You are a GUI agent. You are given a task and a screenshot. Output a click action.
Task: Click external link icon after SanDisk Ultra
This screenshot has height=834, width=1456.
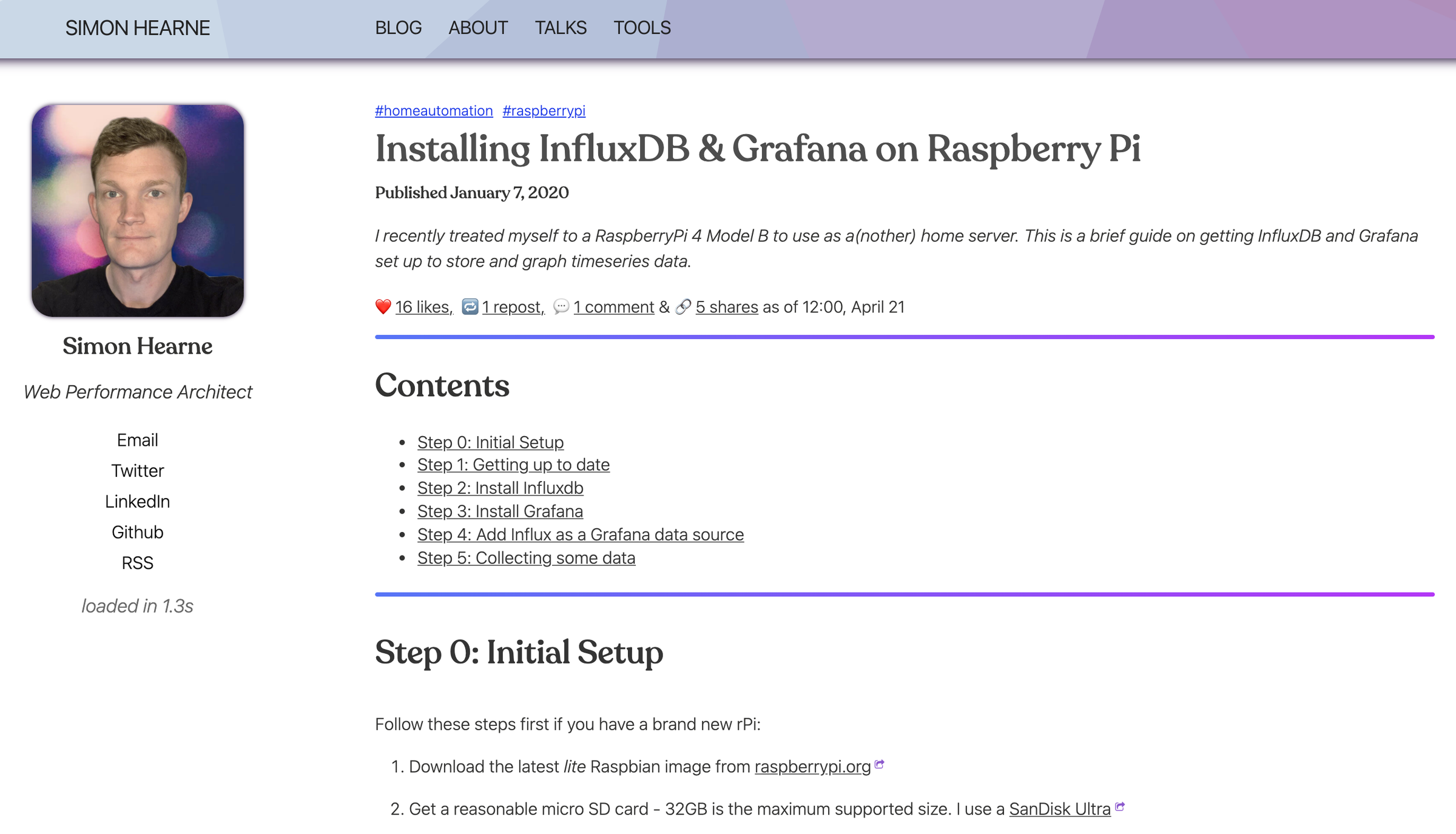click(1120, 807)
